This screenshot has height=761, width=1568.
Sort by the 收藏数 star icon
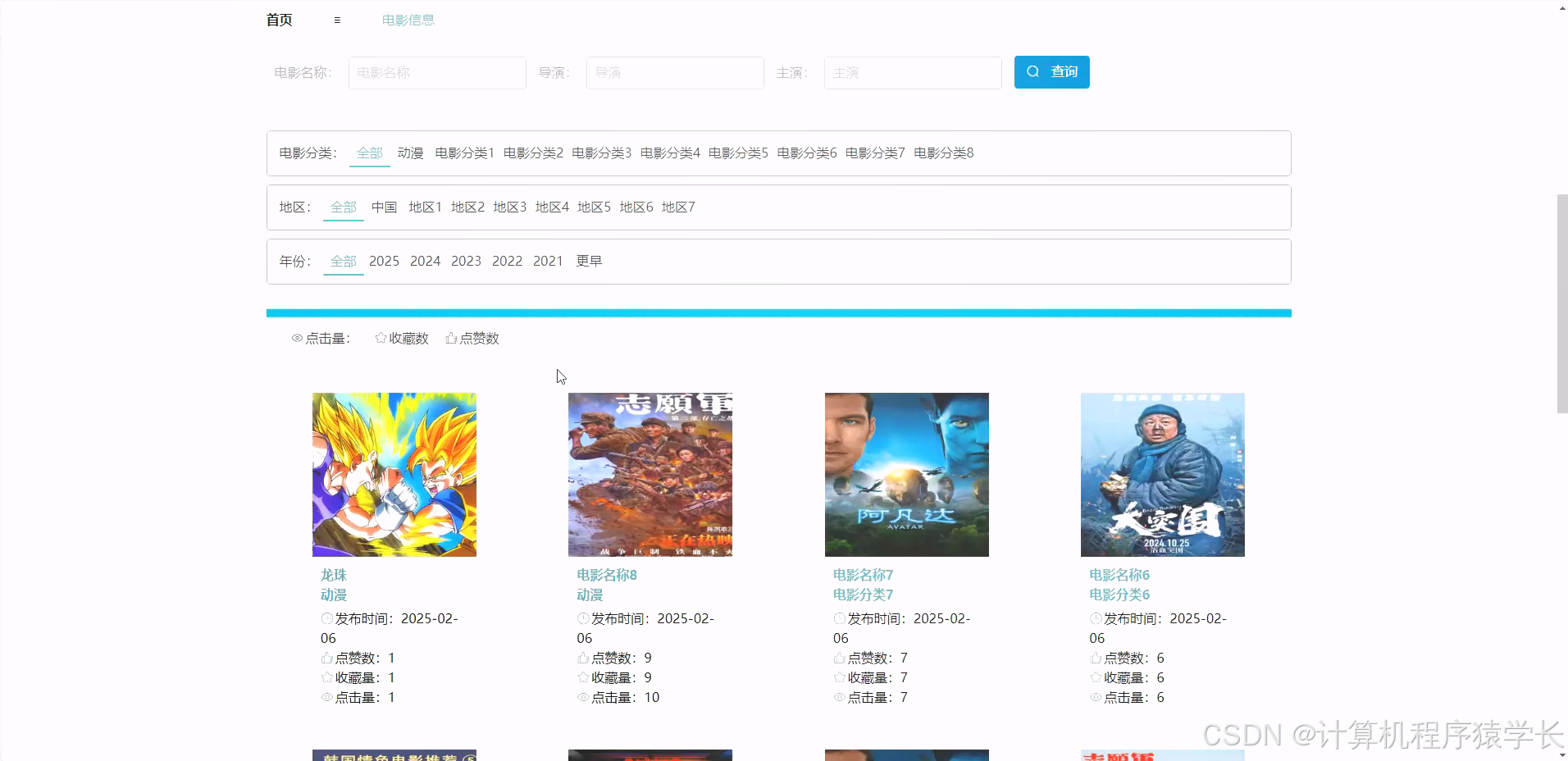(x=381, y=338)
